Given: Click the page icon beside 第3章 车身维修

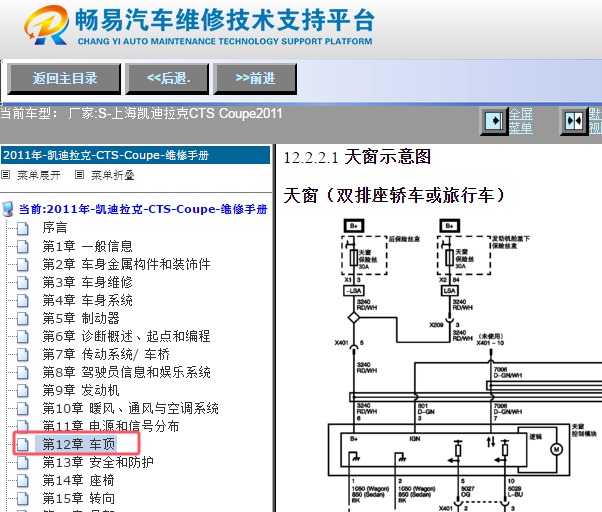Looking at the screenshot, I should [23, 282].
